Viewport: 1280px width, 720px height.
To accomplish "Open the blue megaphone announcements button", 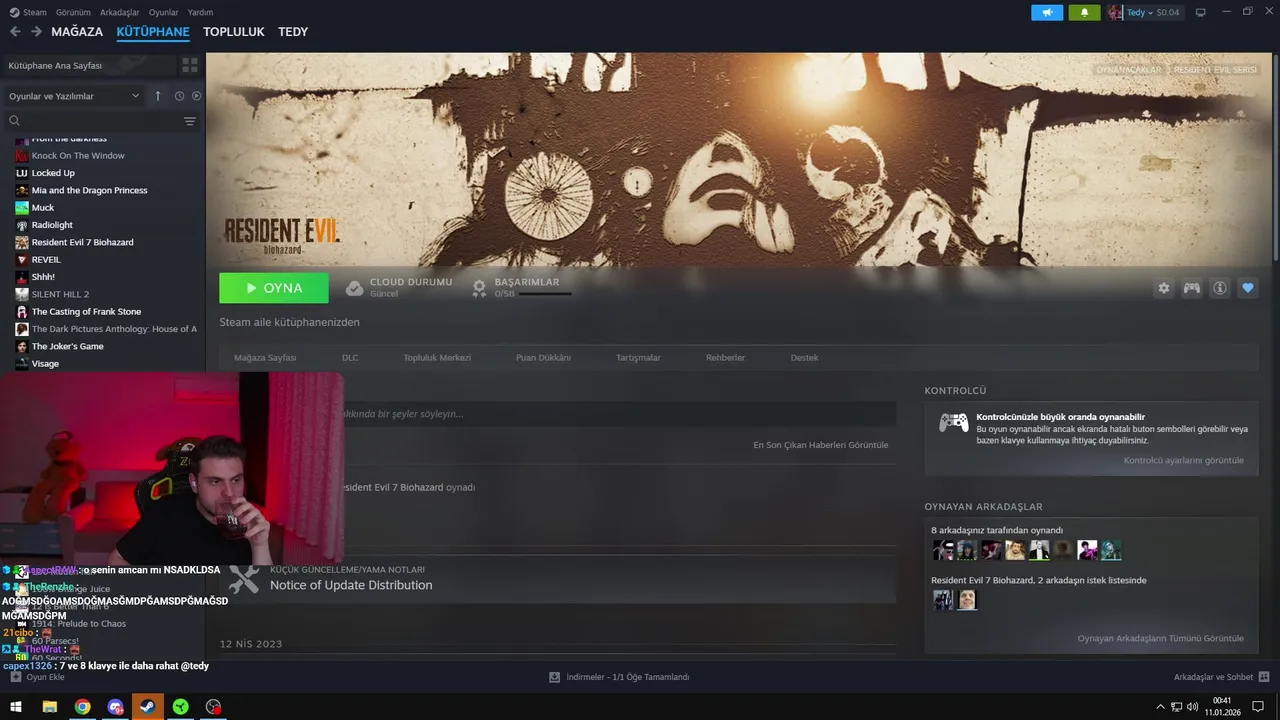I will point(1047,12).
